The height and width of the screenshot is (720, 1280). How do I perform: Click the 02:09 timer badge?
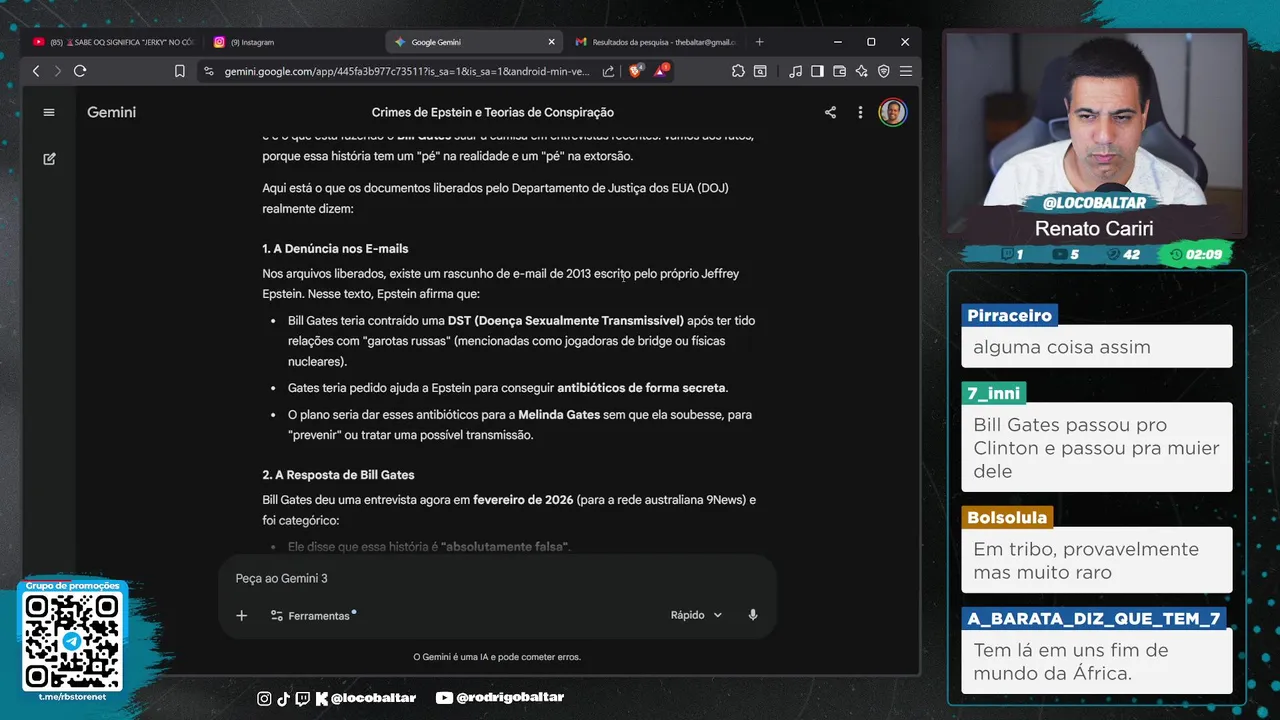[1196, 254]
